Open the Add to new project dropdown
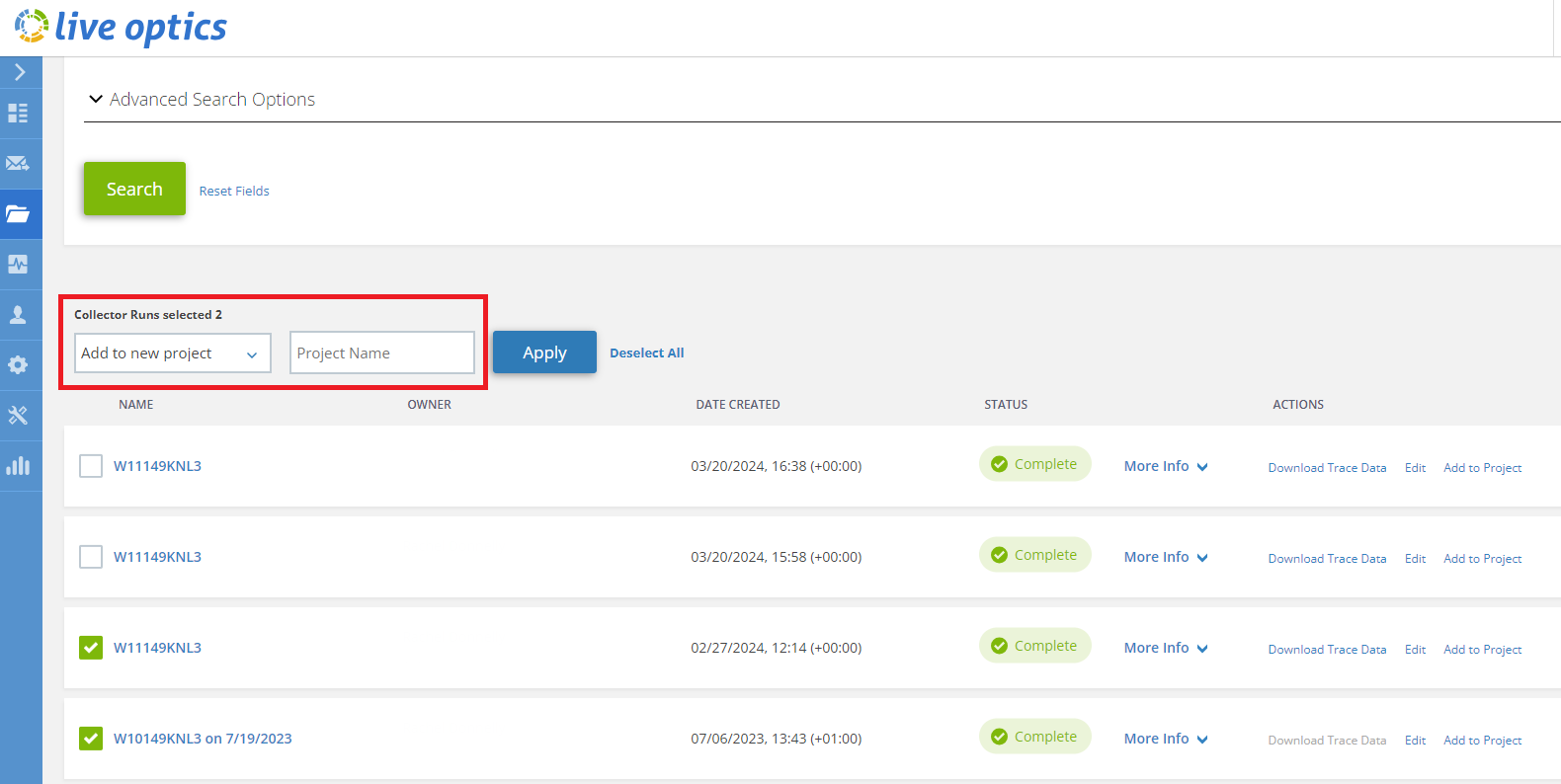 click(173, 353)
